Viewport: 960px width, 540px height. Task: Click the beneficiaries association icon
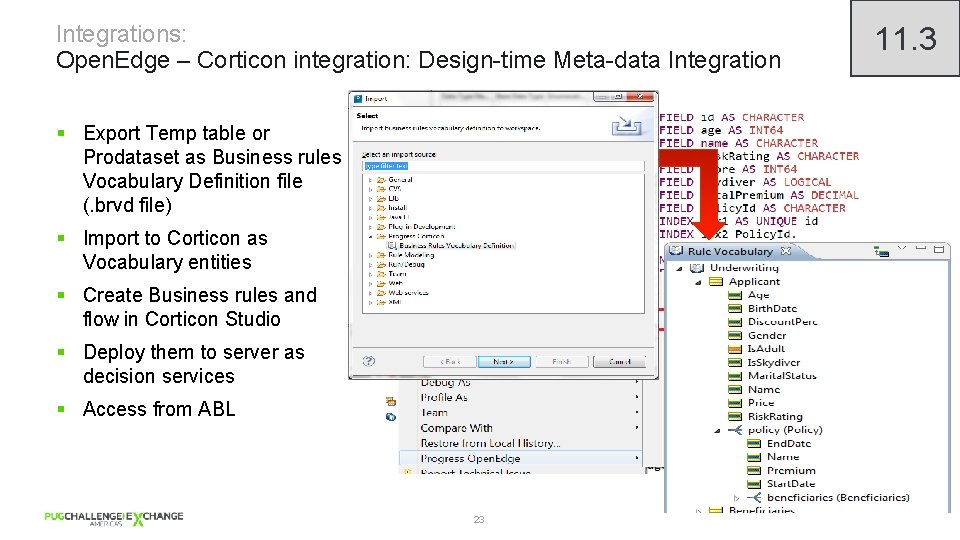coord(754,498)
